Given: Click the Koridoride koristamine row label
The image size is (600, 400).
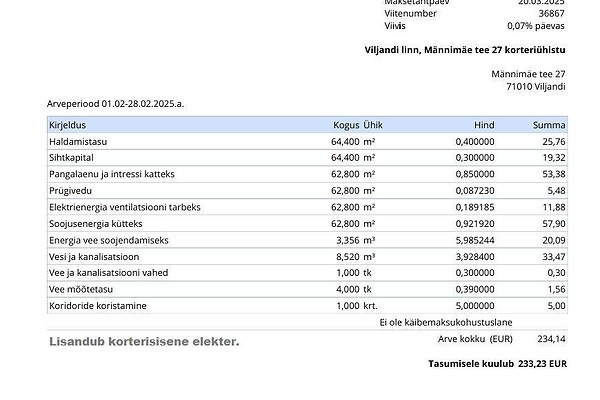Looking at the screenshot, I should click(96, 305).
